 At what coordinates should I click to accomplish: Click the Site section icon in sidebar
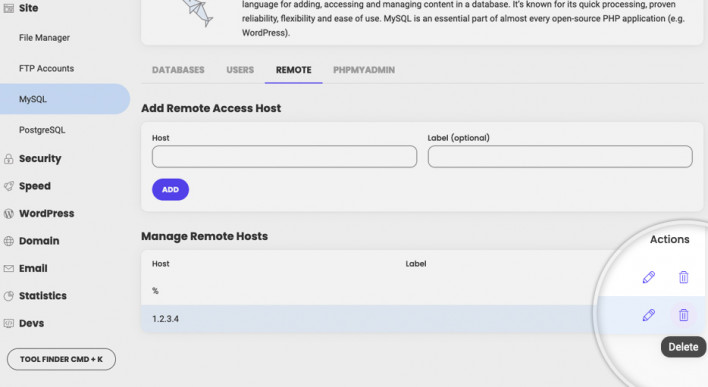pyautogui.click(x=9, y=8)
